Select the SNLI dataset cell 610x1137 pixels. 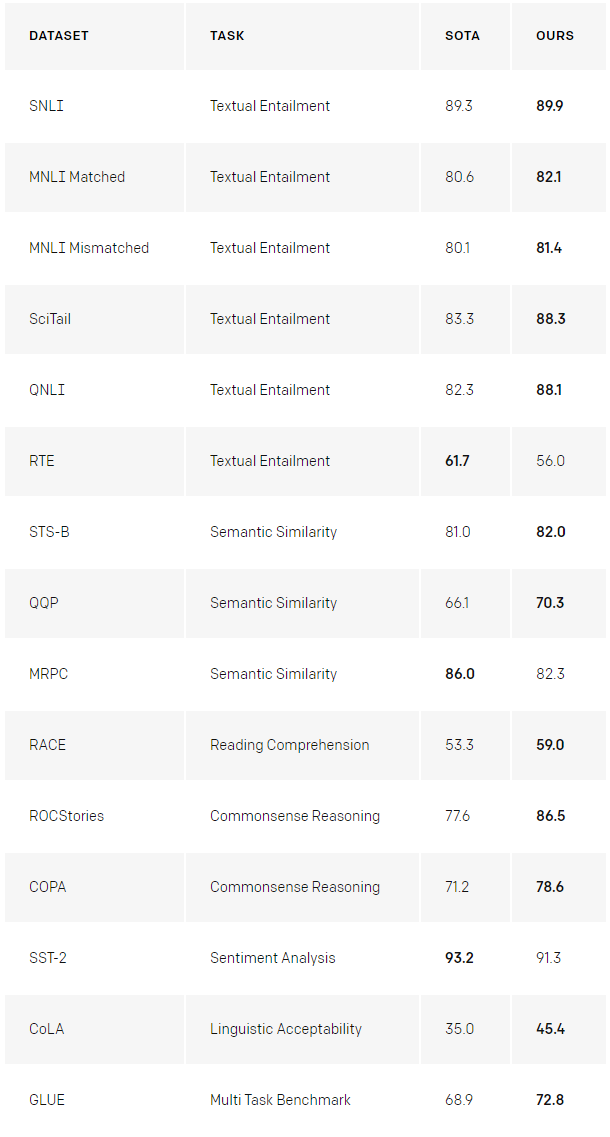46,106
